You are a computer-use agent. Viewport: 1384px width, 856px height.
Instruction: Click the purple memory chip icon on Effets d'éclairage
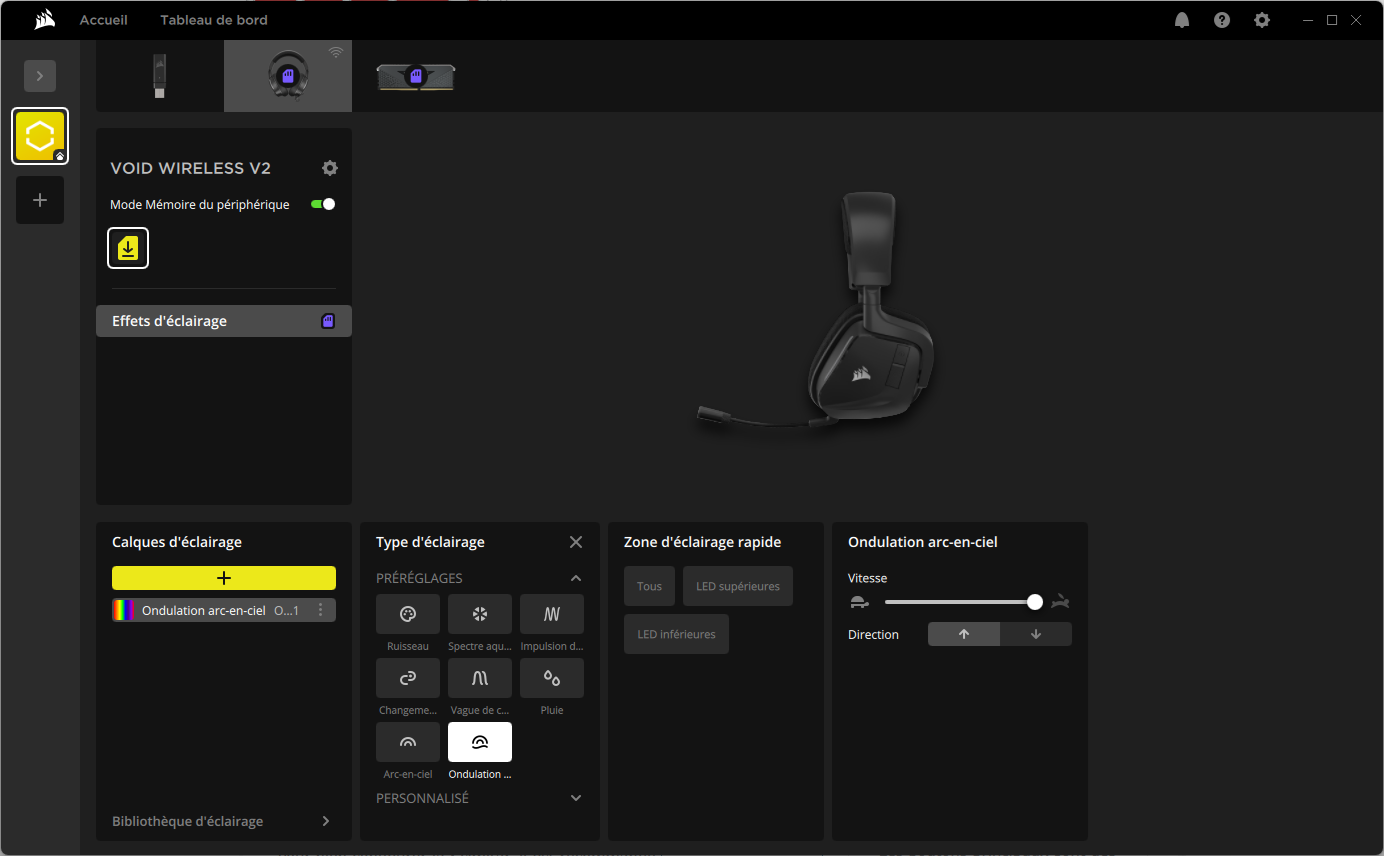coord(328,321)
